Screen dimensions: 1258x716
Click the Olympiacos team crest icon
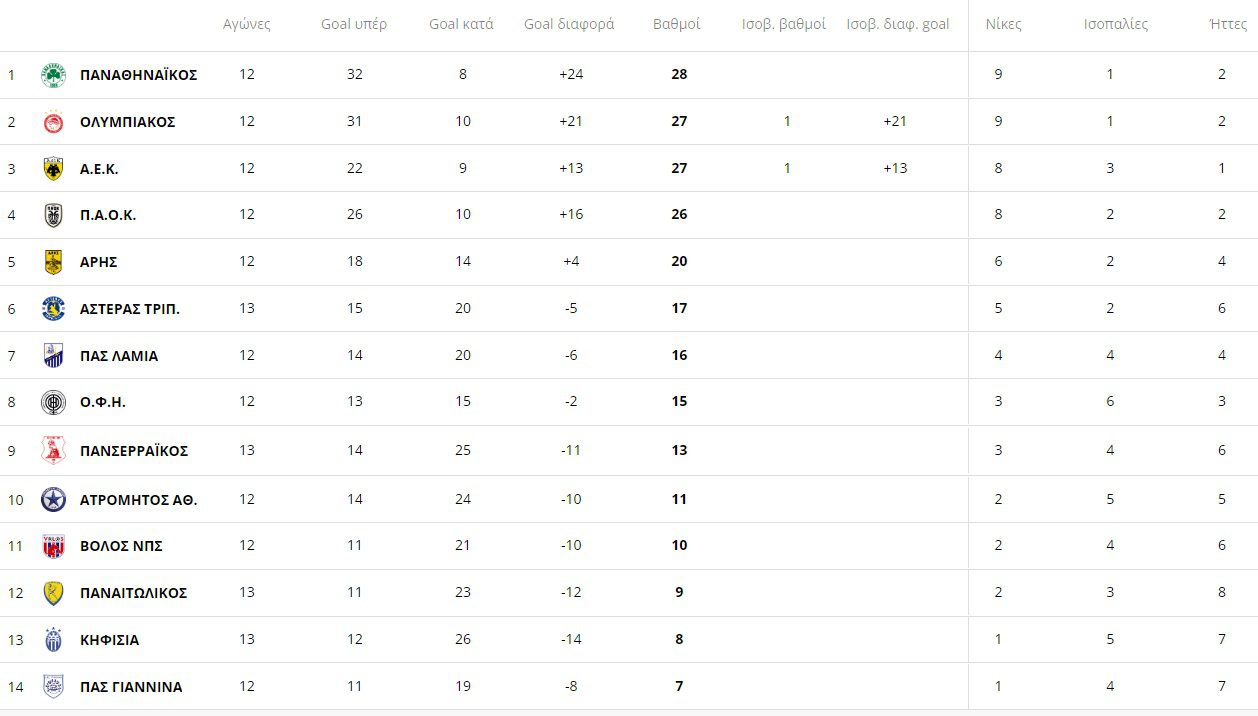click(53, 122)
